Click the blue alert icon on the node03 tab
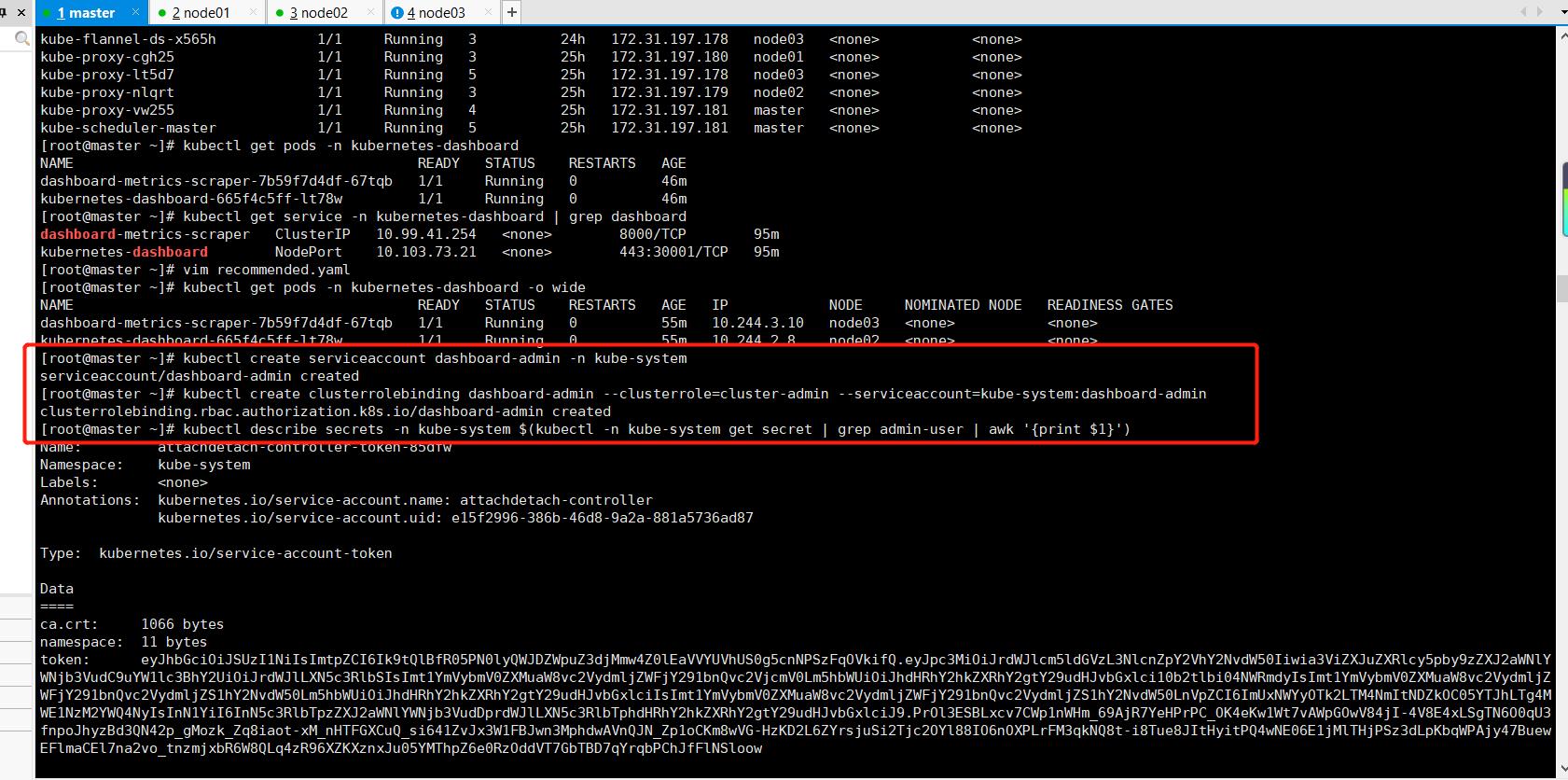Image resolution: width=1568 pixels, height=780 pixels. click(x=397, y=13)
